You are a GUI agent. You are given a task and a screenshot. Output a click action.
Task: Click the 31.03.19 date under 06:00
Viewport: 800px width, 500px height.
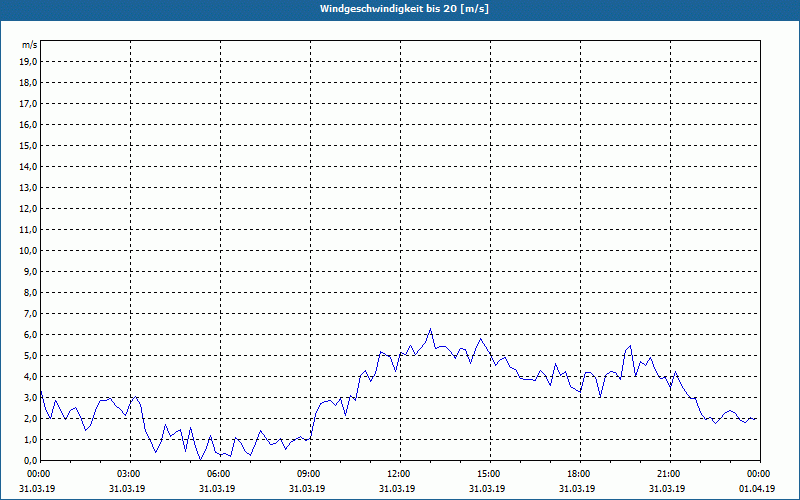[217, 488]
